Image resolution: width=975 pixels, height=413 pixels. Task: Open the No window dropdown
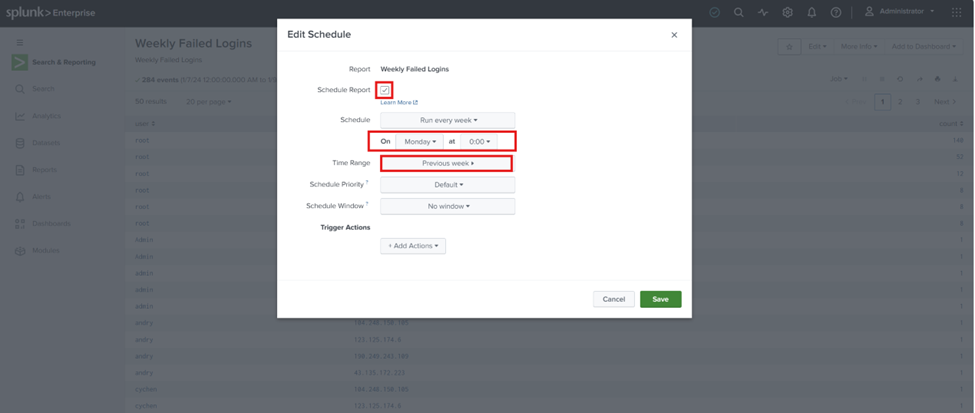[448, 206]
